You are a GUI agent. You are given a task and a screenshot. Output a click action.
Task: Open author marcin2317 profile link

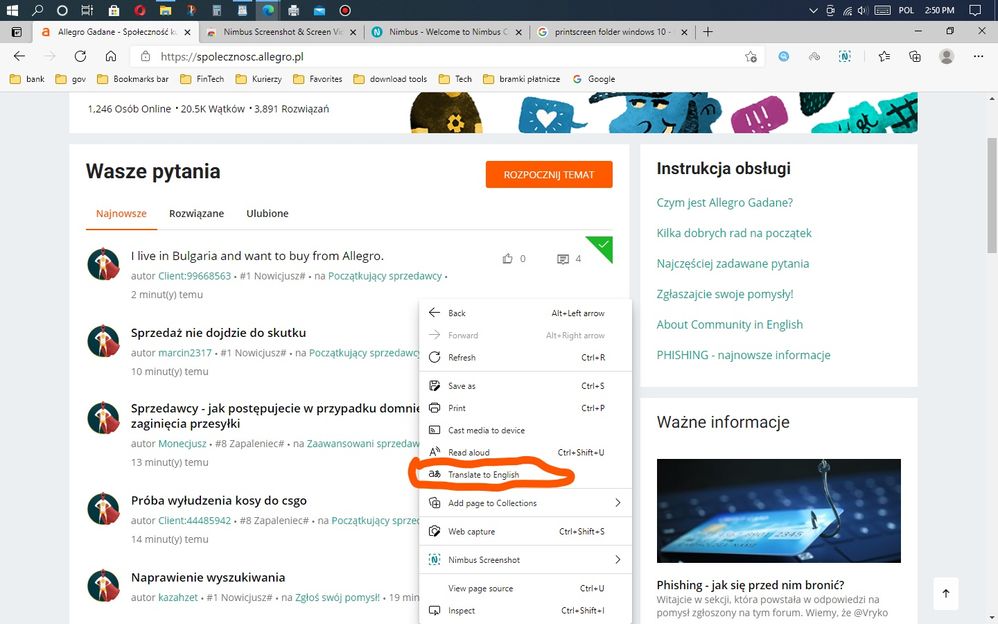185,353
